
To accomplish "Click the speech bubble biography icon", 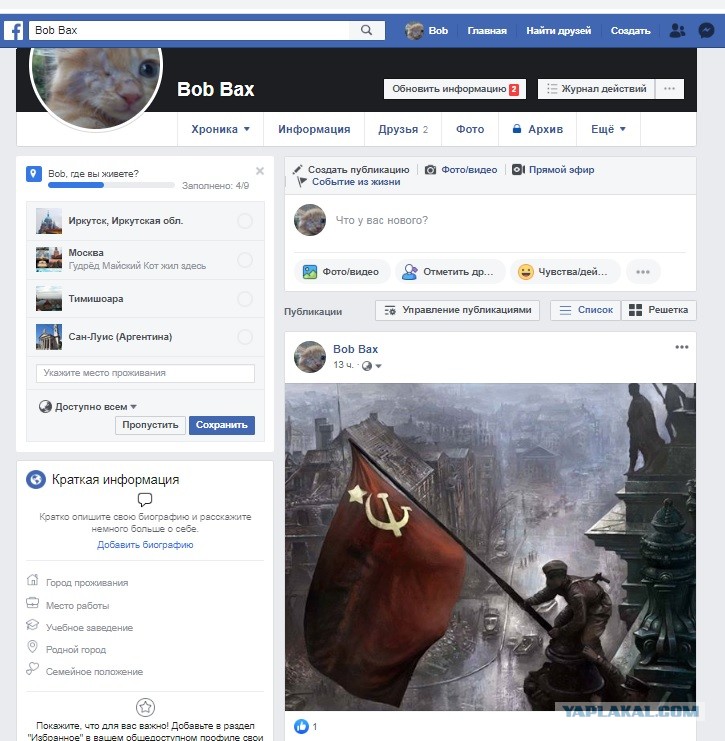I will point(145,499).
